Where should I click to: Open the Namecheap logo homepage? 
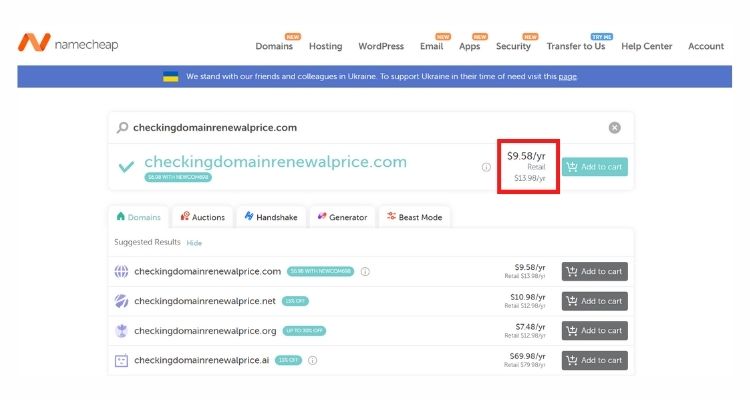click(x=68, y=43)
